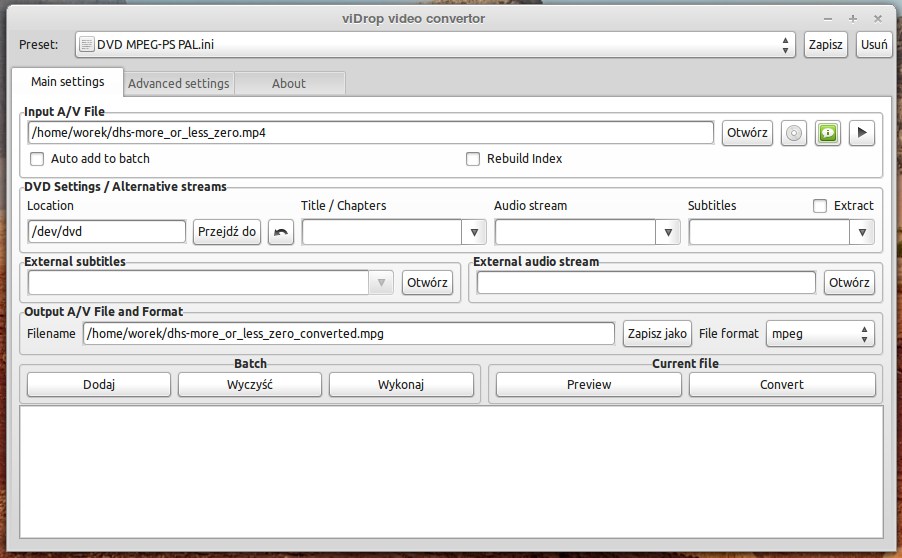
Task: Click the Zapisz jako button
Action: tap(657, 334)
